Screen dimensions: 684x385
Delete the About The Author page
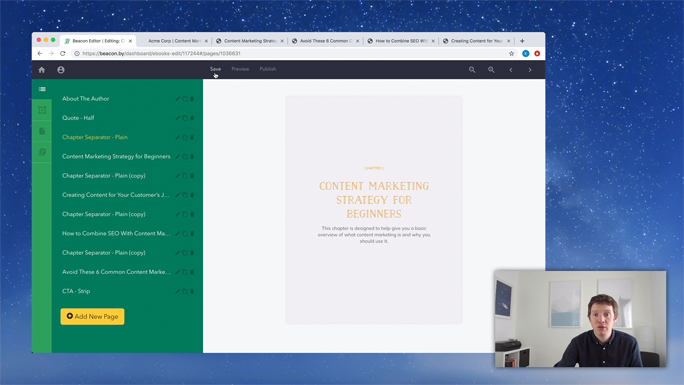(x=192, y=99)
